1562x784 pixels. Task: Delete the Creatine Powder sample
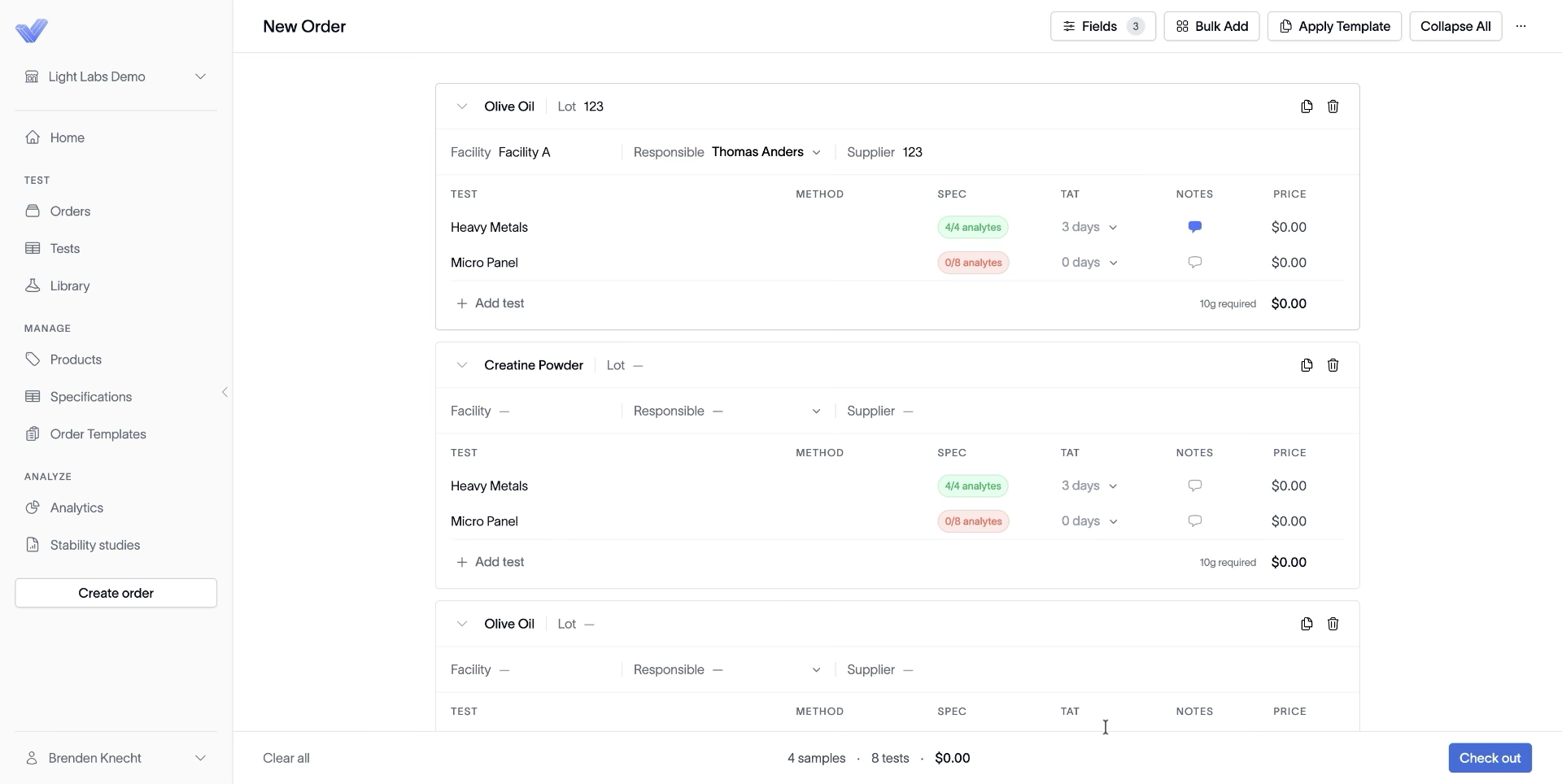tap(1333, 365)
